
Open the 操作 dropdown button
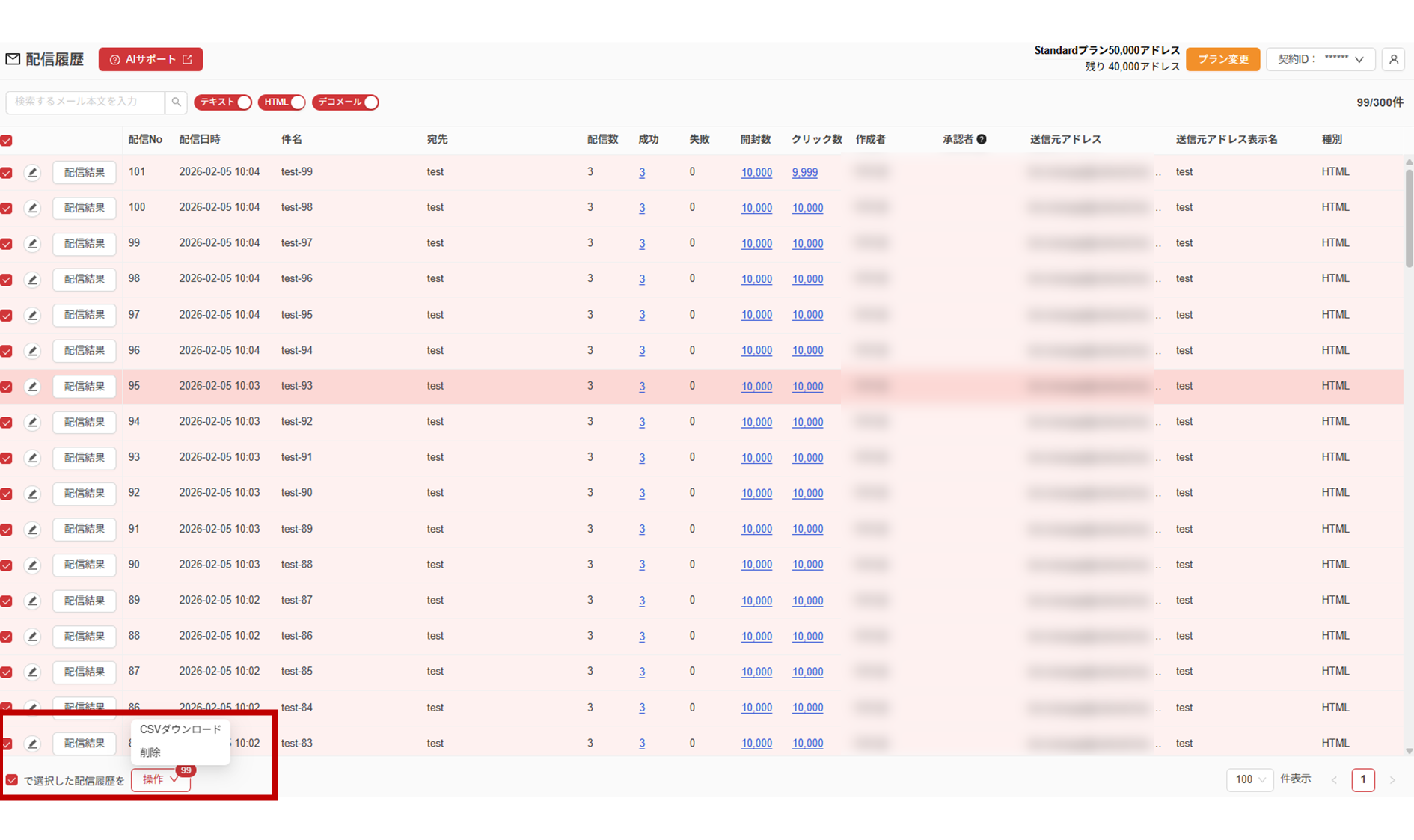tap(160, 779)
